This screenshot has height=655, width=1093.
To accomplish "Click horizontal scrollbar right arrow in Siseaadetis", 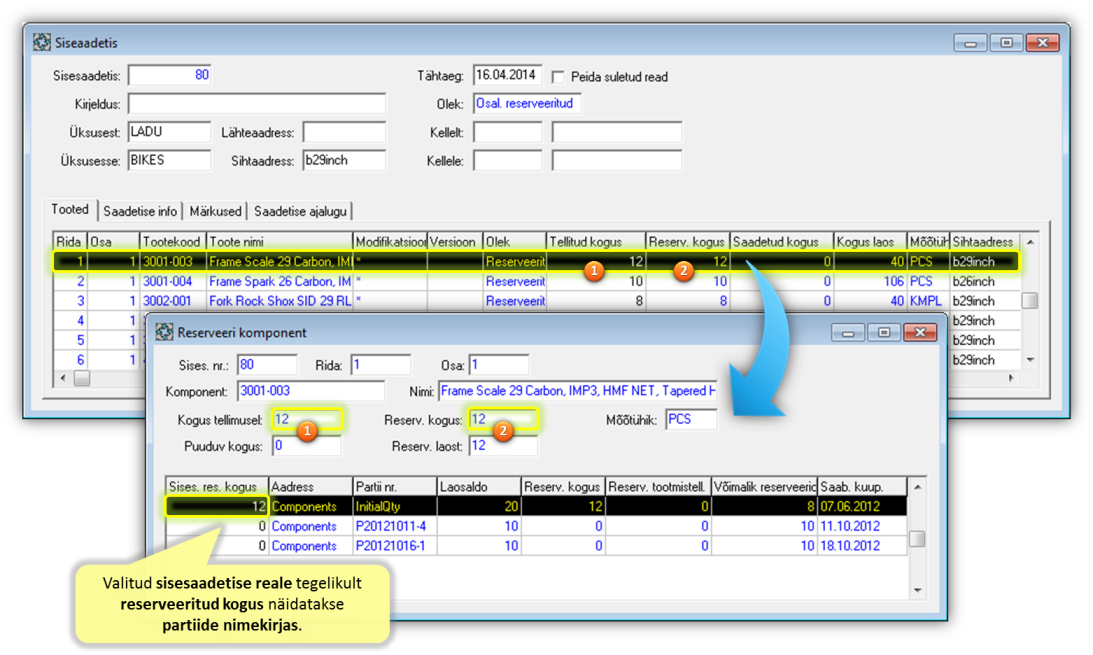I will click(x=1011, y=378).
